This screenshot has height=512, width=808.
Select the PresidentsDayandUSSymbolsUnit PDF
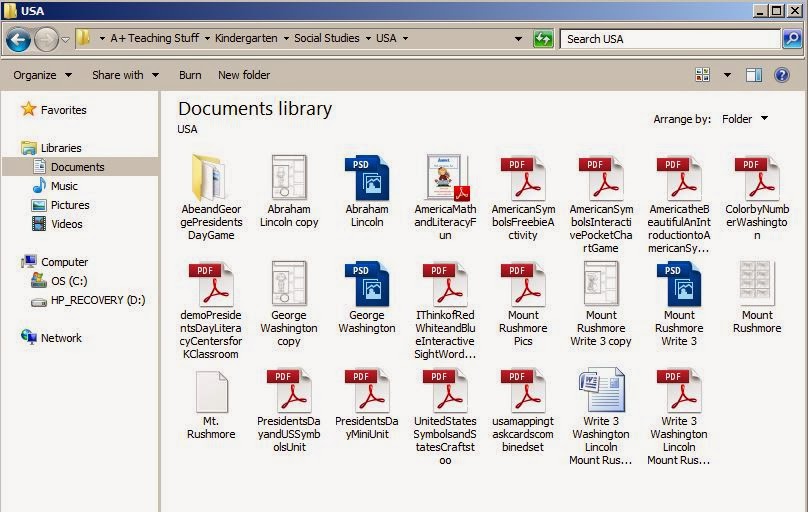pyautogui.click(x=289, y=410)
